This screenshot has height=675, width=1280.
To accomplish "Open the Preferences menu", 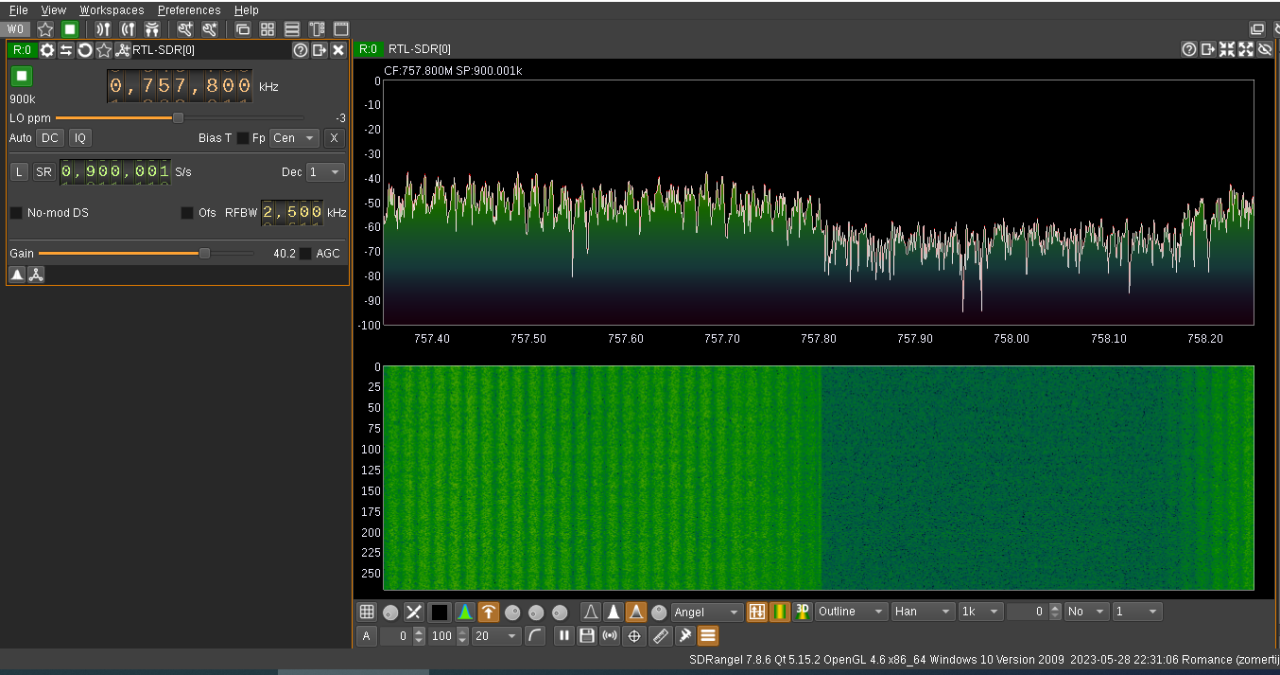I will pyautogui.click(x=189, y=10).
